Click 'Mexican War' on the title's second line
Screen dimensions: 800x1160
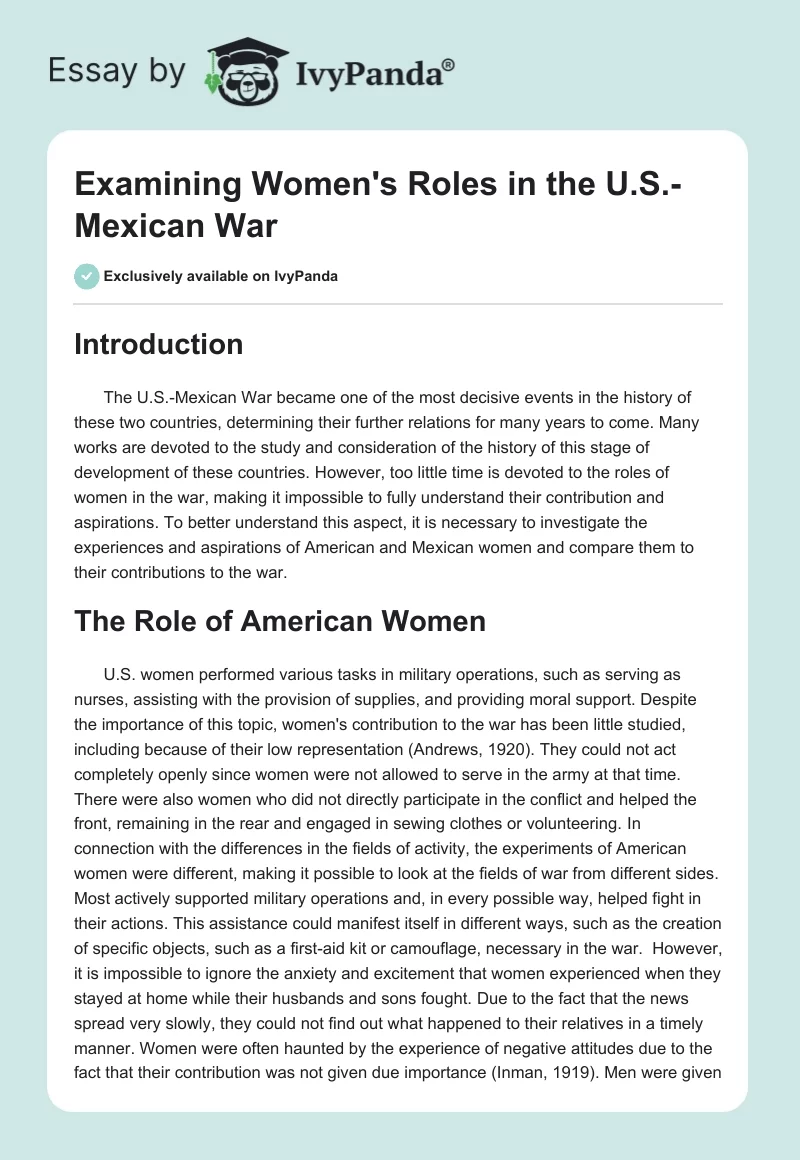[175, 225]
